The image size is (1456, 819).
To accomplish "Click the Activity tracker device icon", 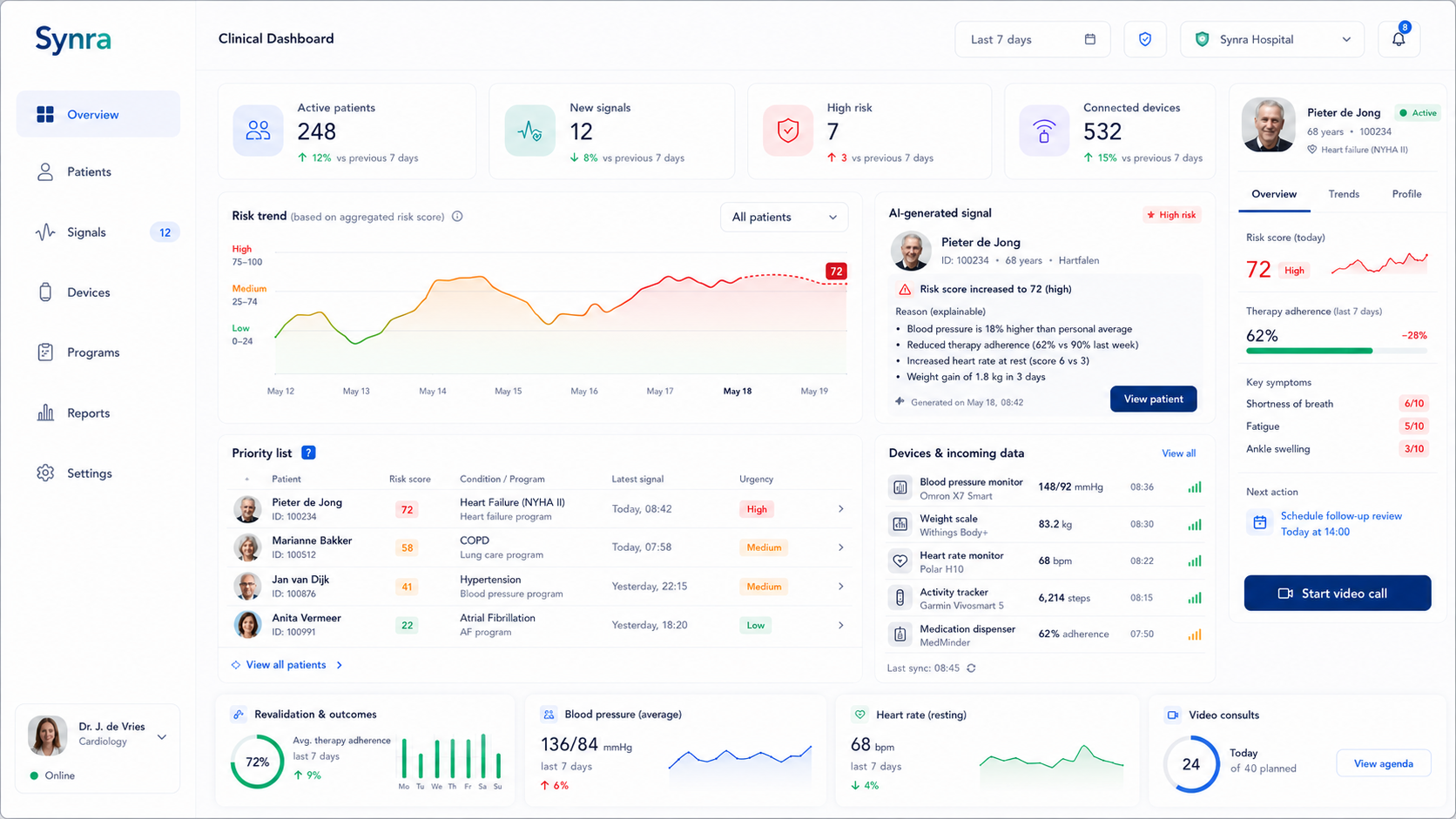I will click(x=900, y=598).
